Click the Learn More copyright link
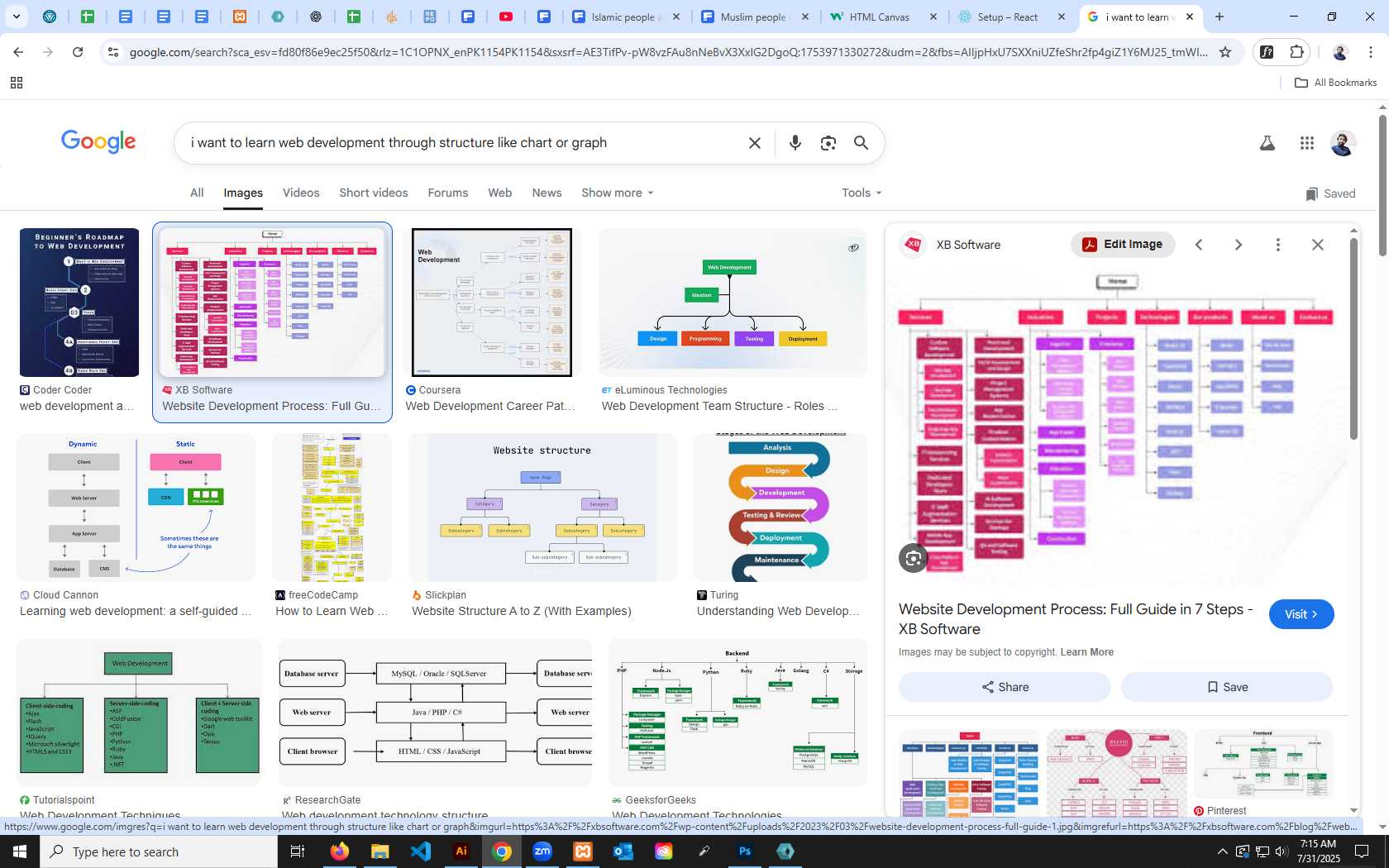1389x868 pixels. point(1086,652)
